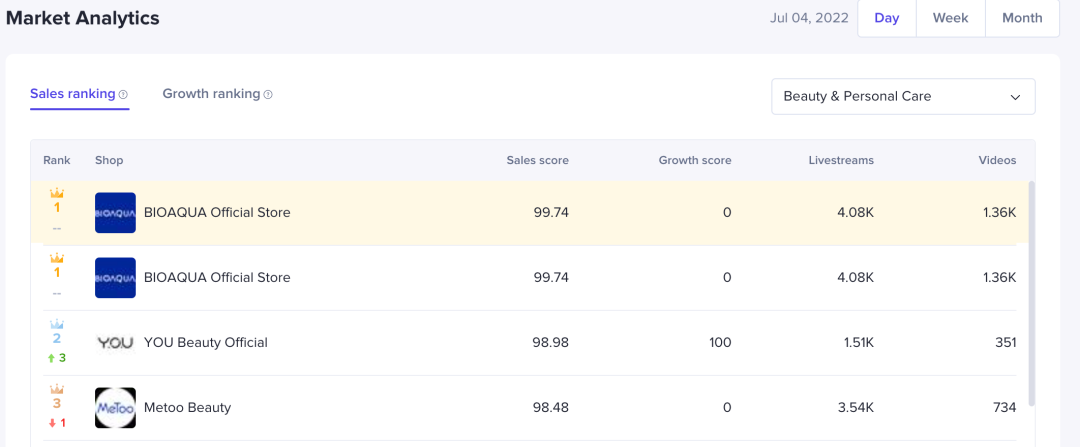Switch to Day view

[887, 18]
